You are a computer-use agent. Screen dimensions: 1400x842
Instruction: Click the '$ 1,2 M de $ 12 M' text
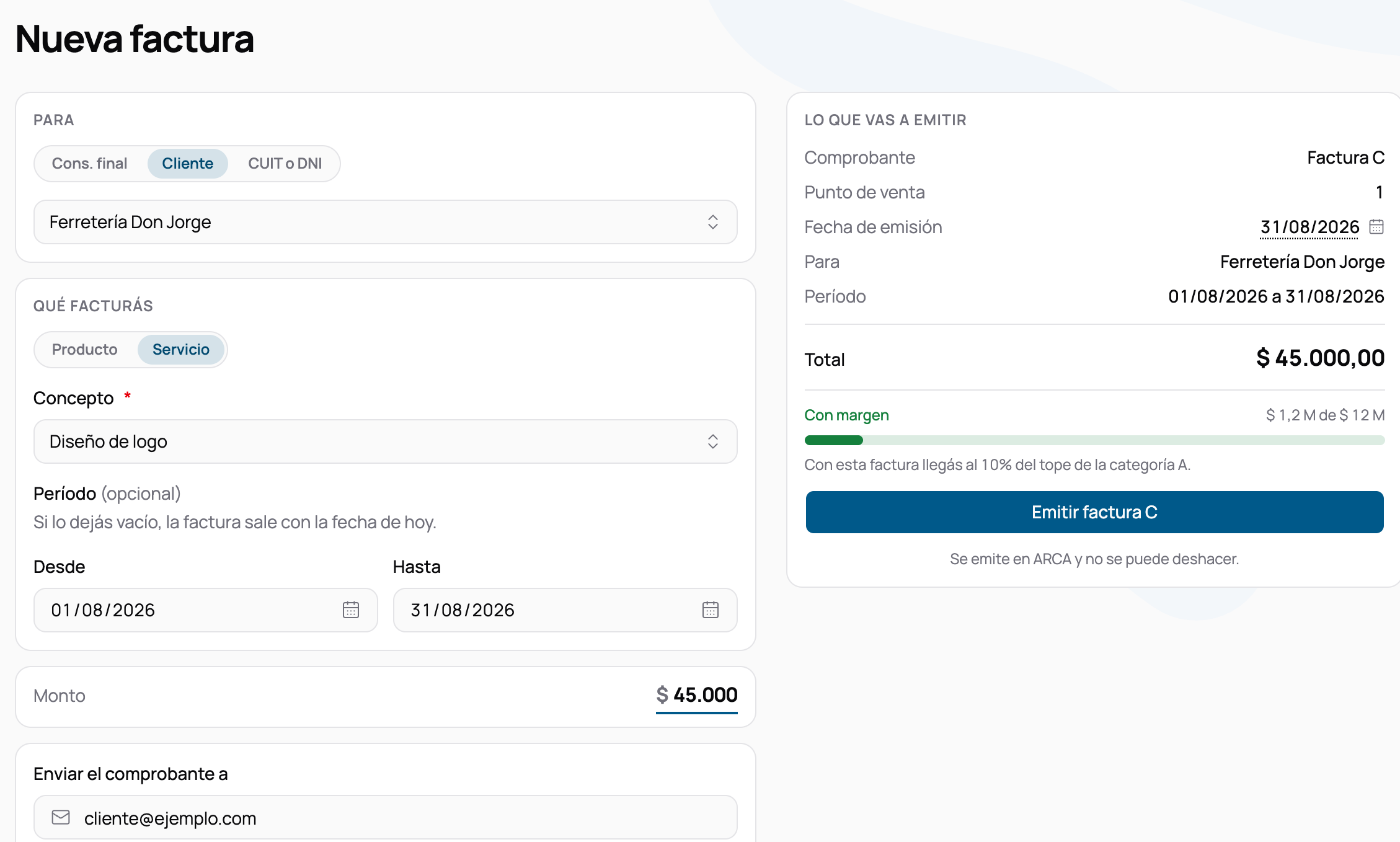[1325, 415]
